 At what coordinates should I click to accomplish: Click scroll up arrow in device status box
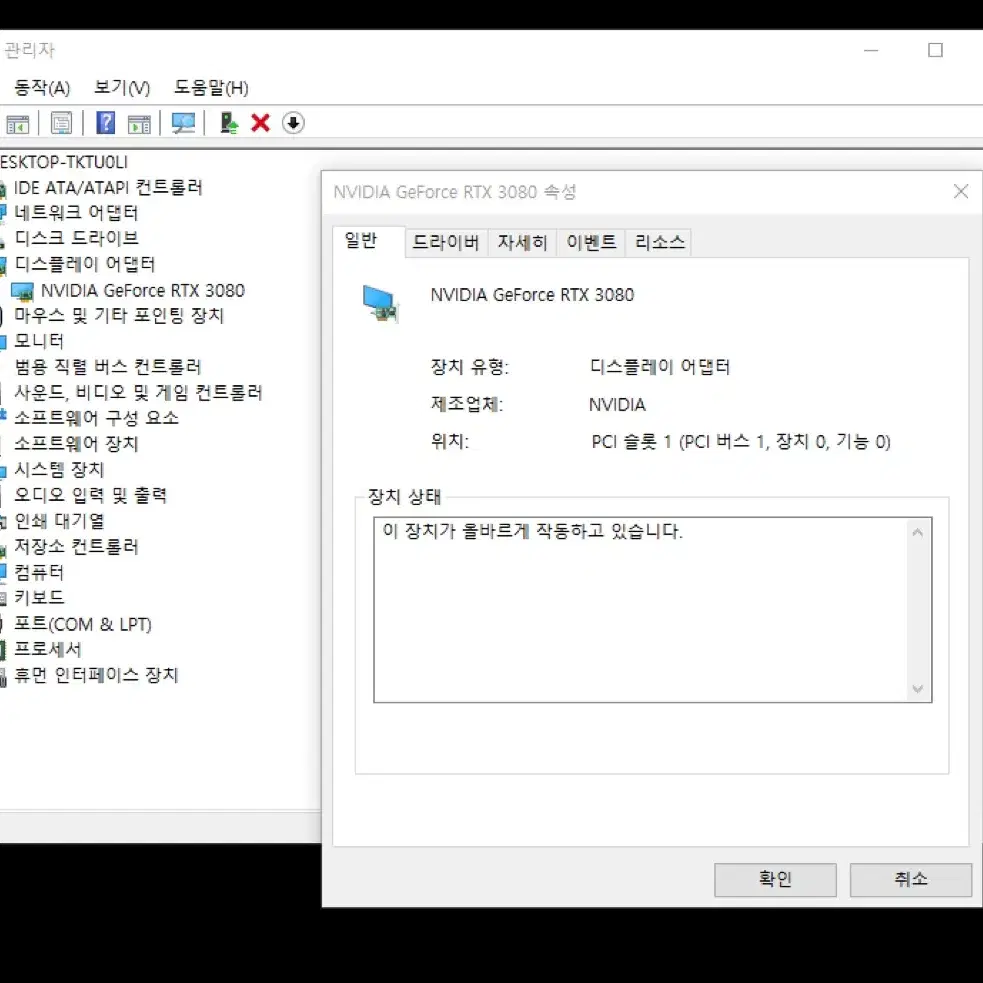tap(917, 533)
